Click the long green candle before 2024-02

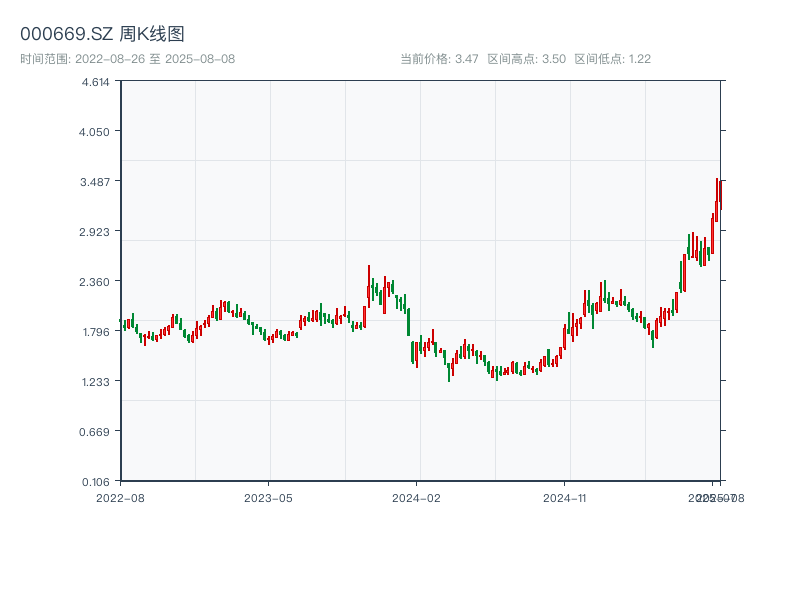point(408,320)
